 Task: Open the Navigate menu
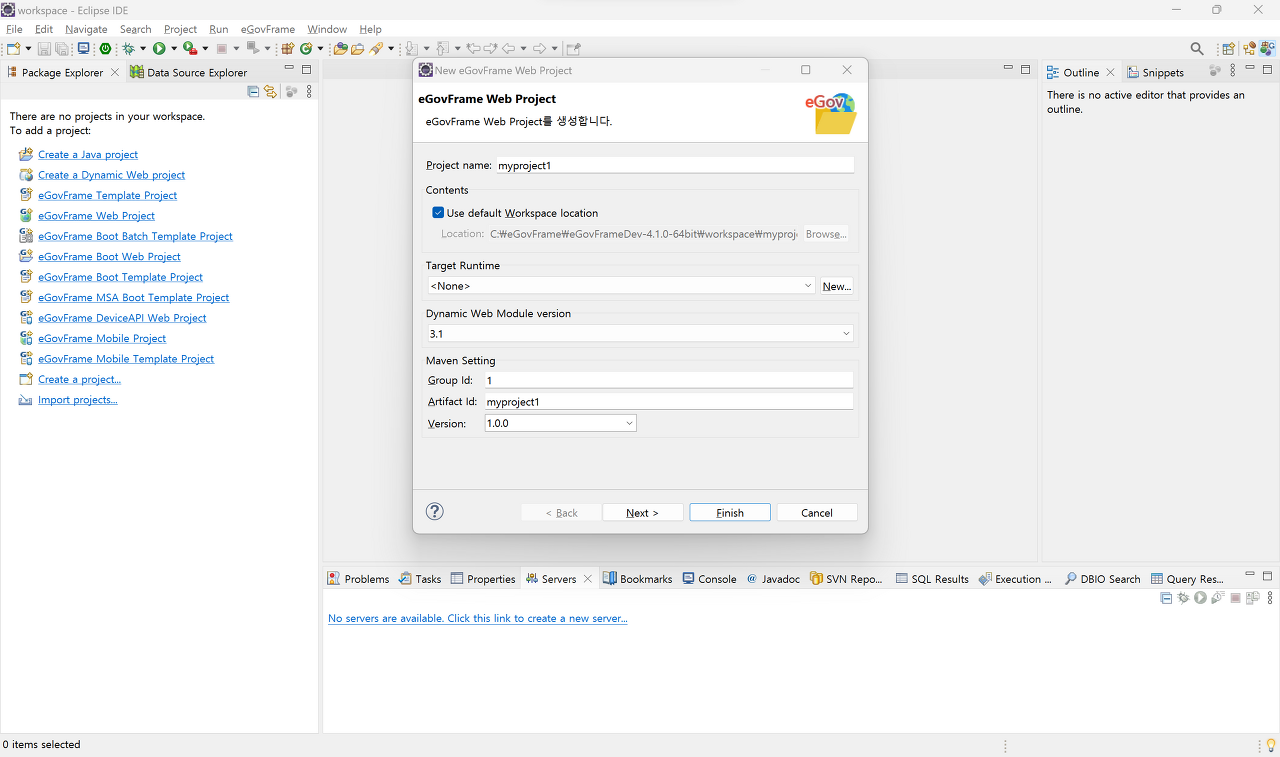[86, 29]
